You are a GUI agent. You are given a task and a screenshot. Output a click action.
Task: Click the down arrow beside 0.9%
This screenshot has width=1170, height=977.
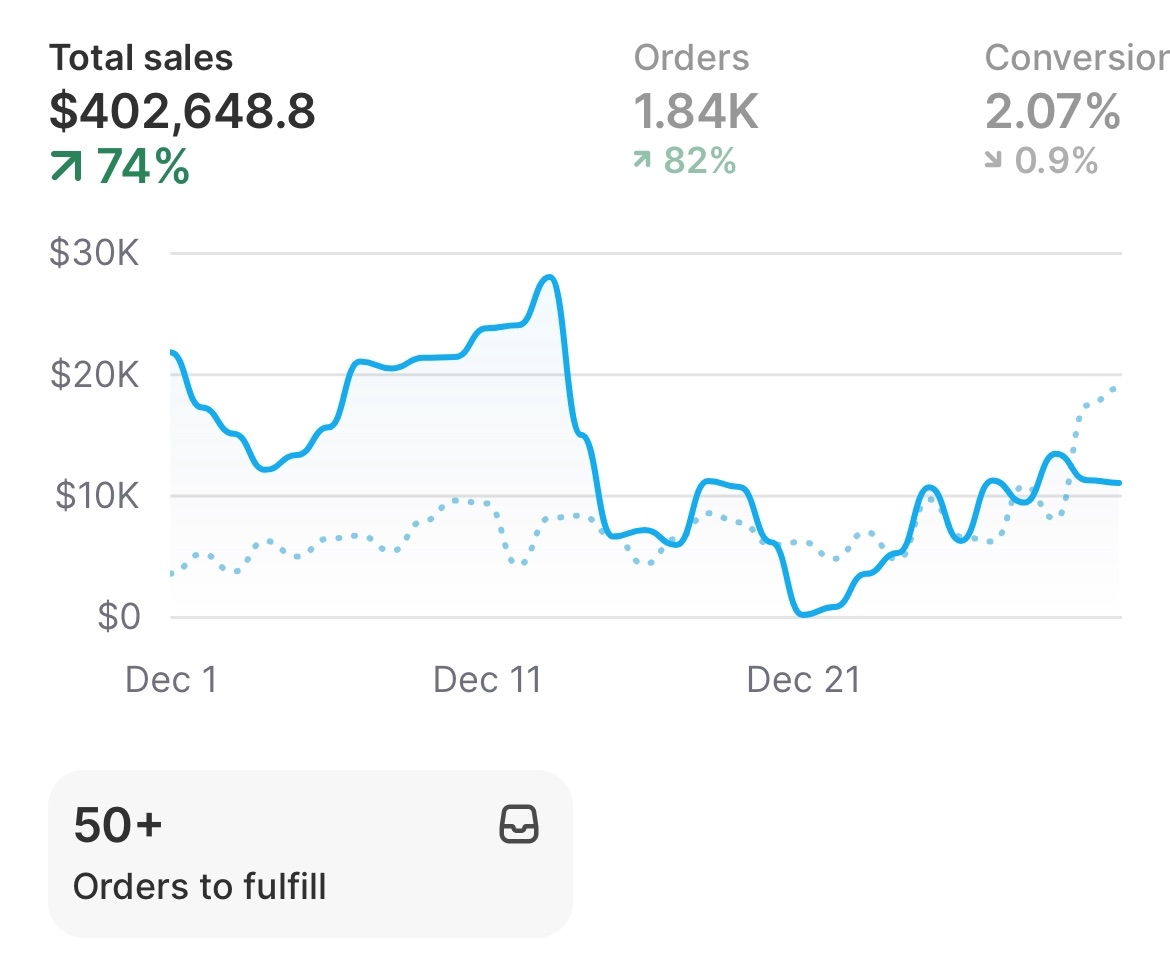994,160
